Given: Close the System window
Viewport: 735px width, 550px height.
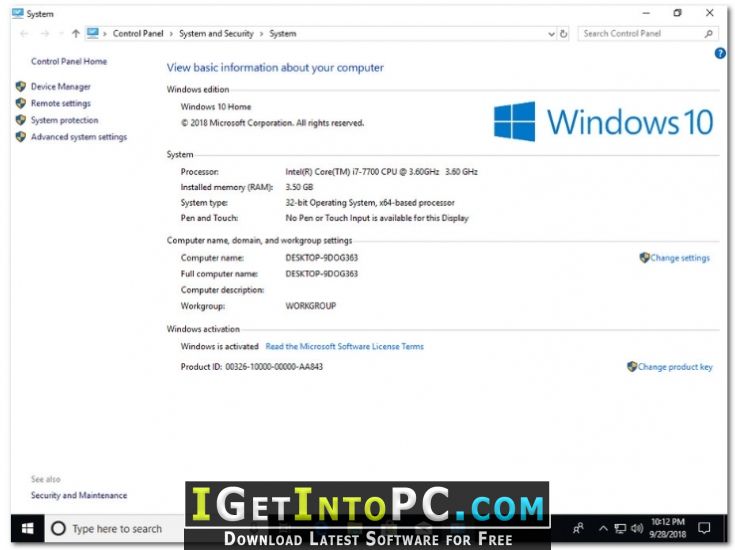Looking at the screenshot, I should click(x=710, y=13).
